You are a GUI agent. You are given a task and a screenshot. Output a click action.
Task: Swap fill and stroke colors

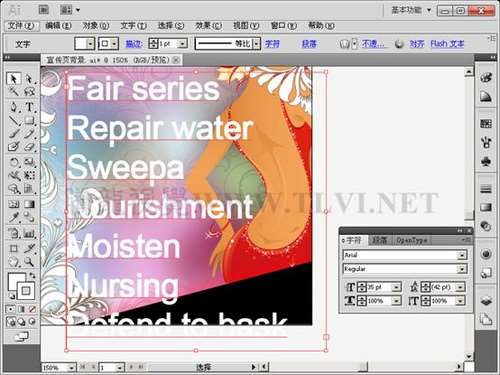(32, 275)
